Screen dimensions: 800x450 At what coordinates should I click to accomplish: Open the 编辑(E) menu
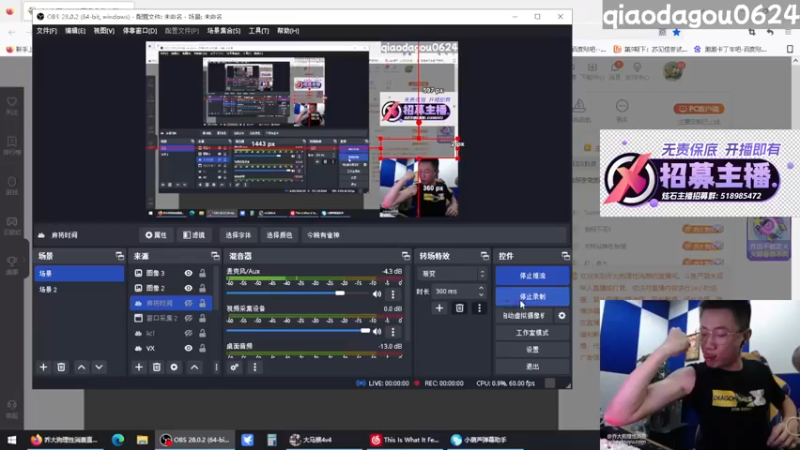75,31
